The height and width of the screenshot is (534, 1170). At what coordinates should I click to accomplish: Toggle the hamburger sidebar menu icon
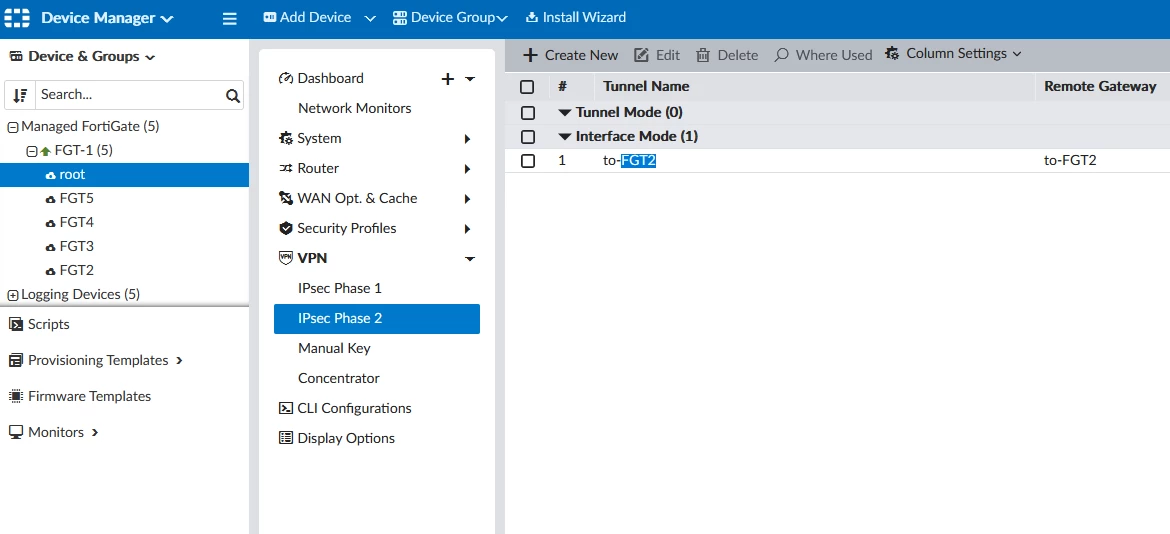[x=230, y=19]
